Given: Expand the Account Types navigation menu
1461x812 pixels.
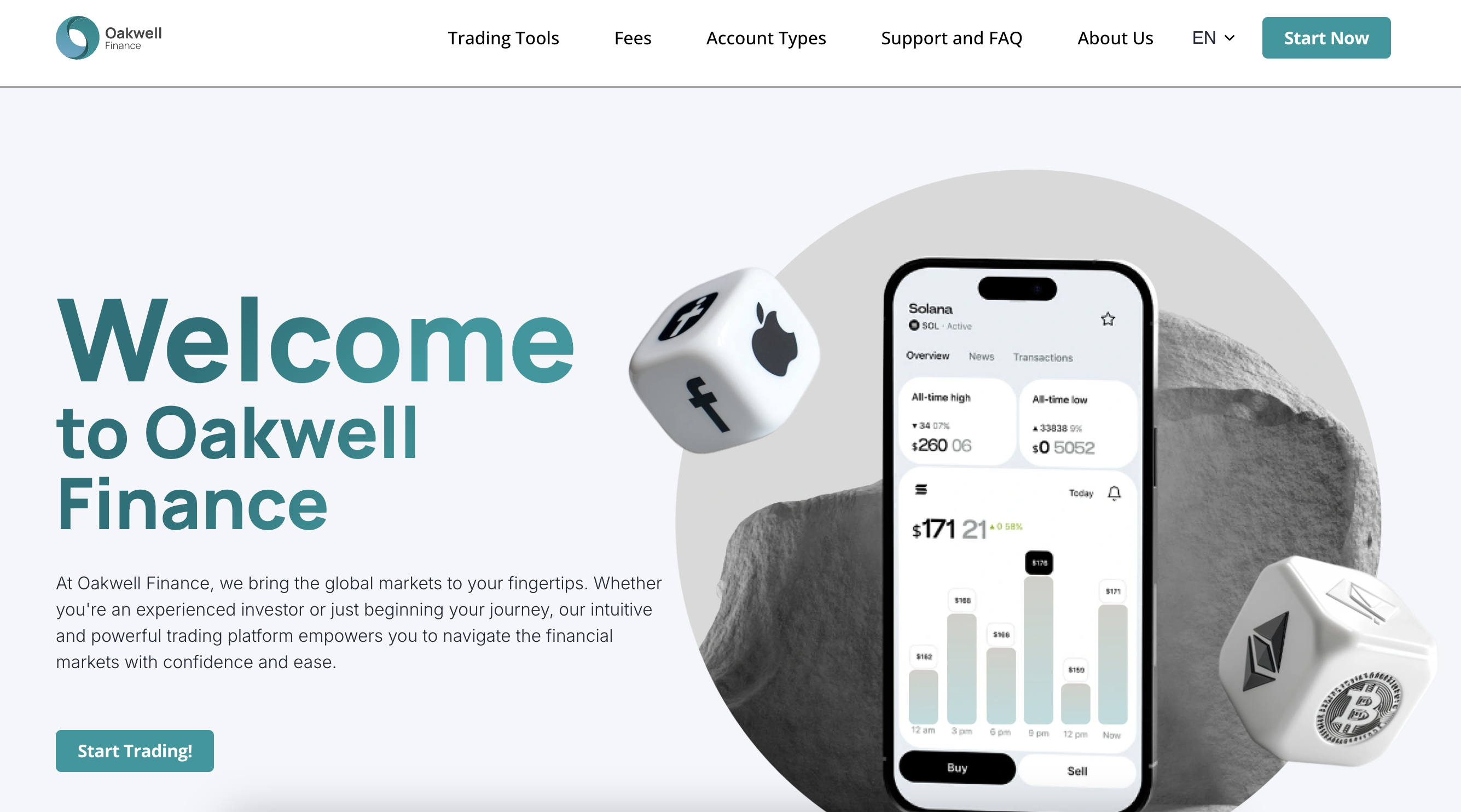Looking at the screenshot, I should [766, 37].
